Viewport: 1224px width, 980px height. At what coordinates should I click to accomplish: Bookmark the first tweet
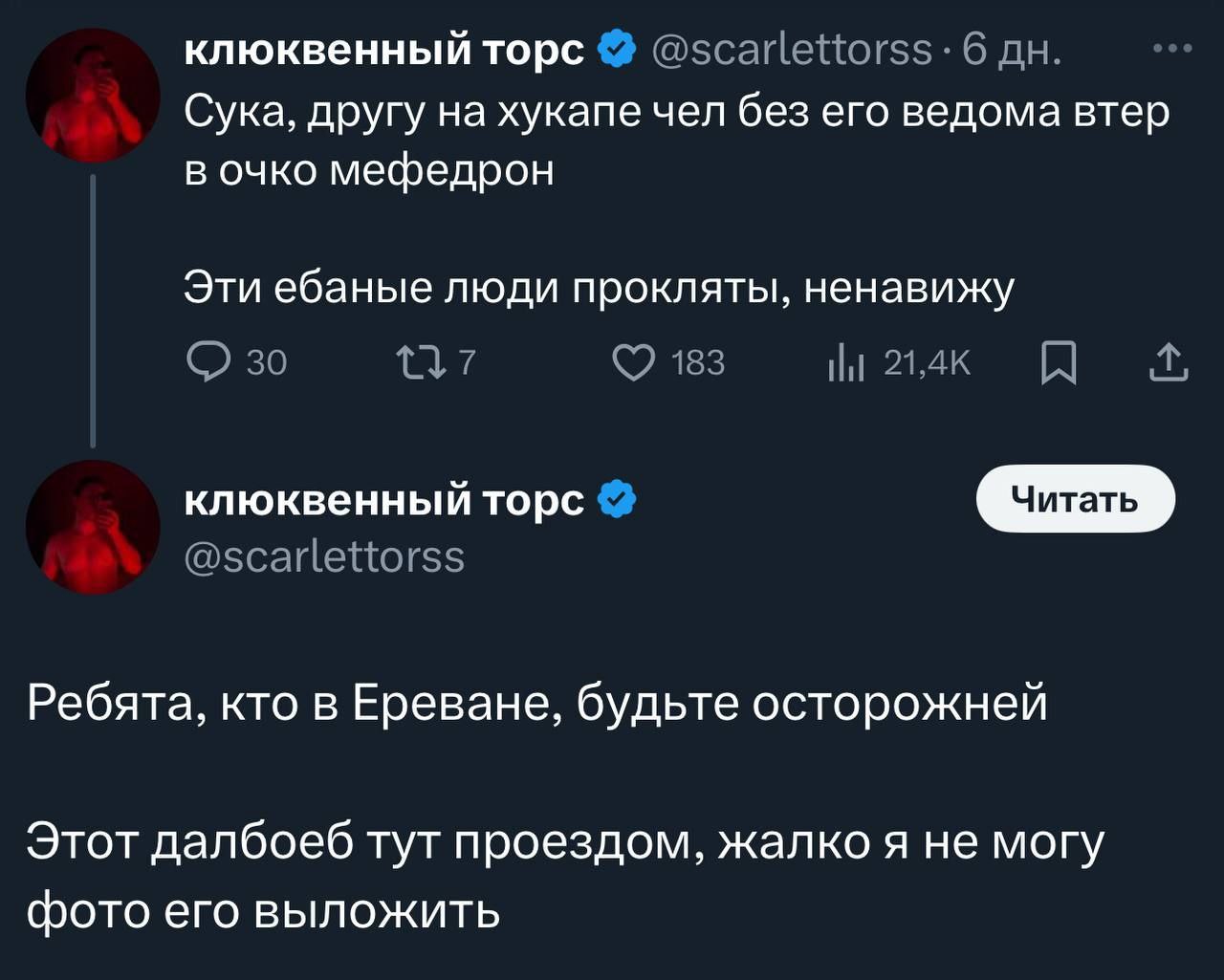[1059, 364]
